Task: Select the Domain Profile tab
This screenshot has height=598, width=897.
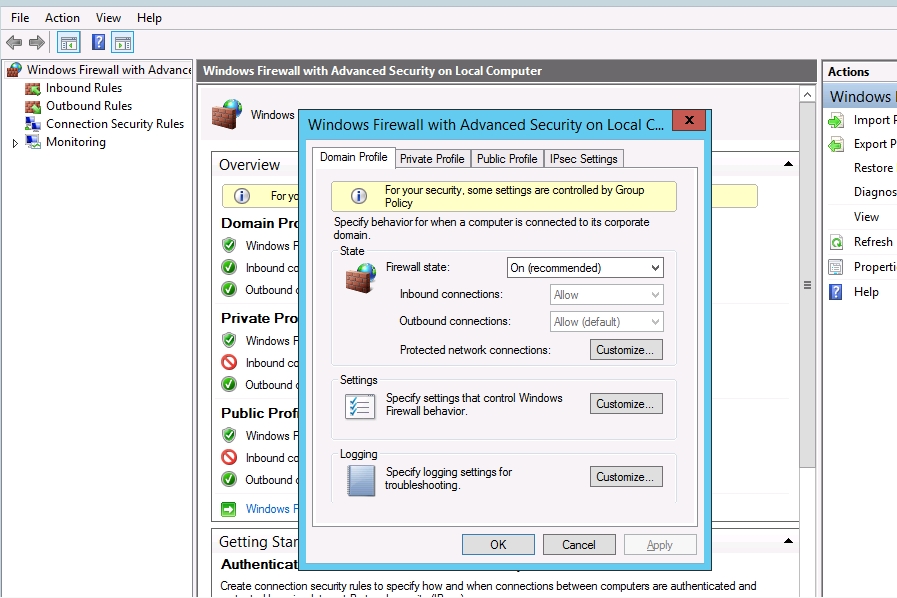Action: (x=354, y=157)
